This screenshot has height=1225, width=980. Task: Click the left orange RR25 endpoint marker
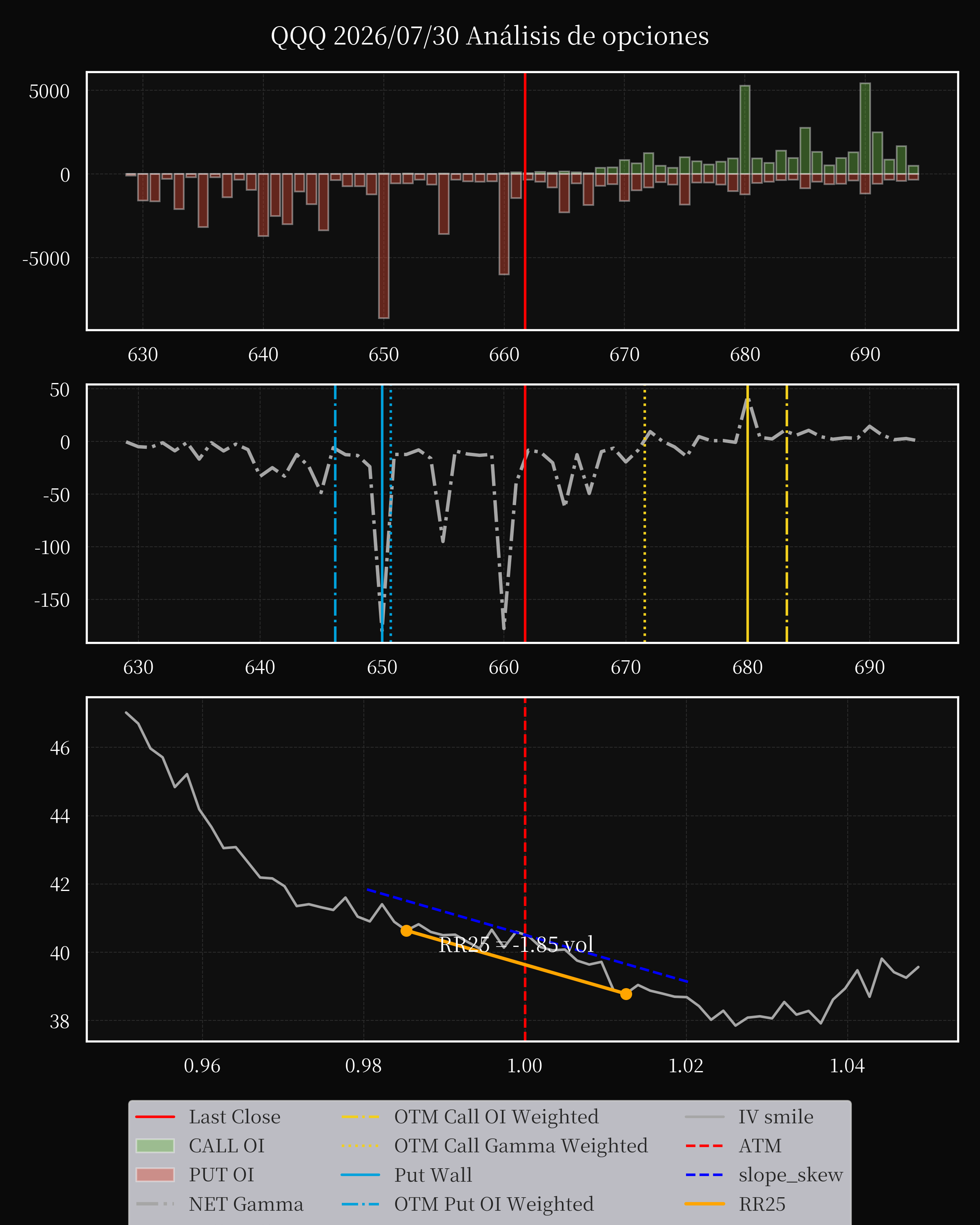406,930
